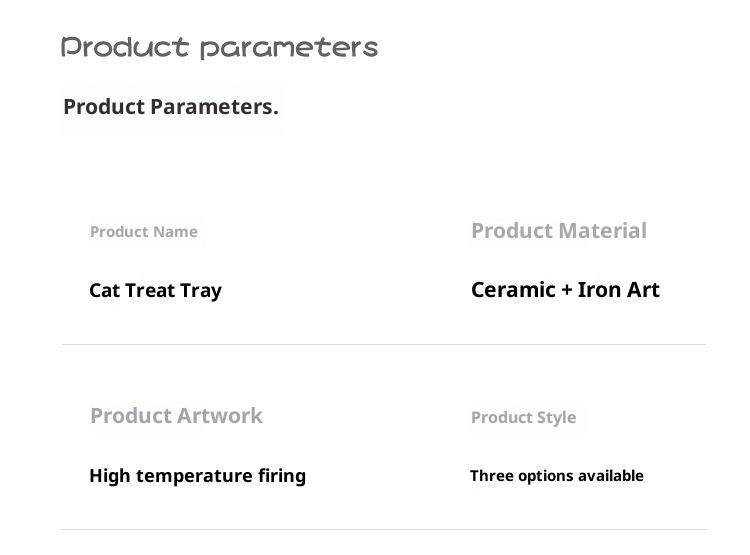This screenshot has height=555, width=750.
Task: Click the word "firing" in the artwork value
Action: tap(280, 476)
